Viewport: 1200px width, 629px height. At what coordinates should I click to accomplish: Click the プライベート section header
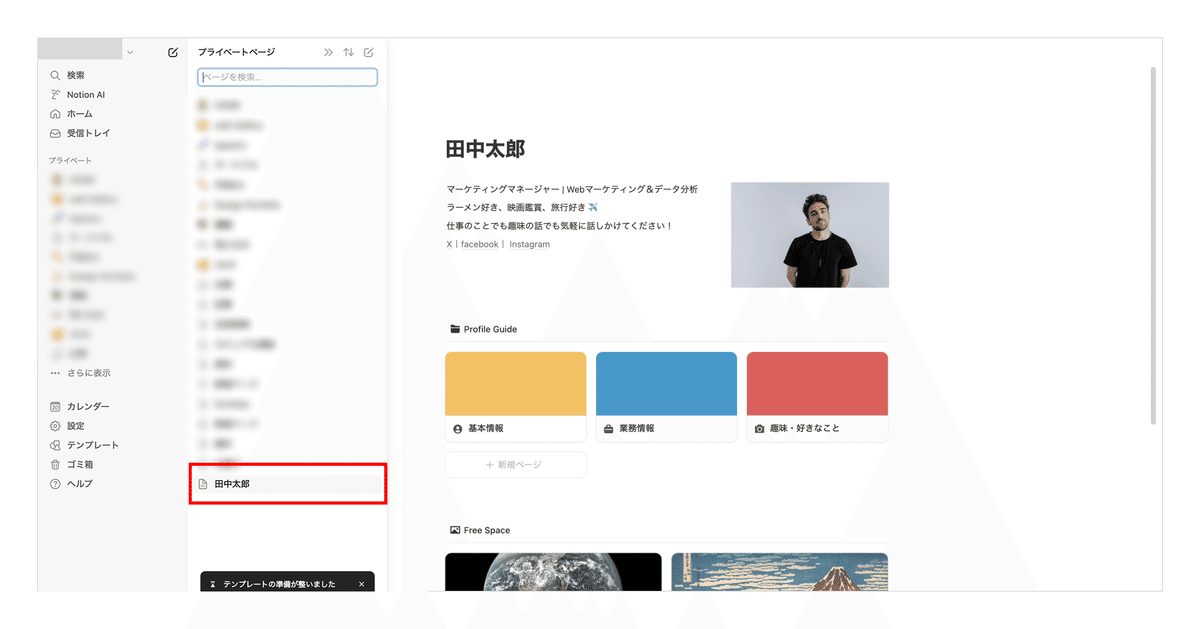tap(70, 160)
